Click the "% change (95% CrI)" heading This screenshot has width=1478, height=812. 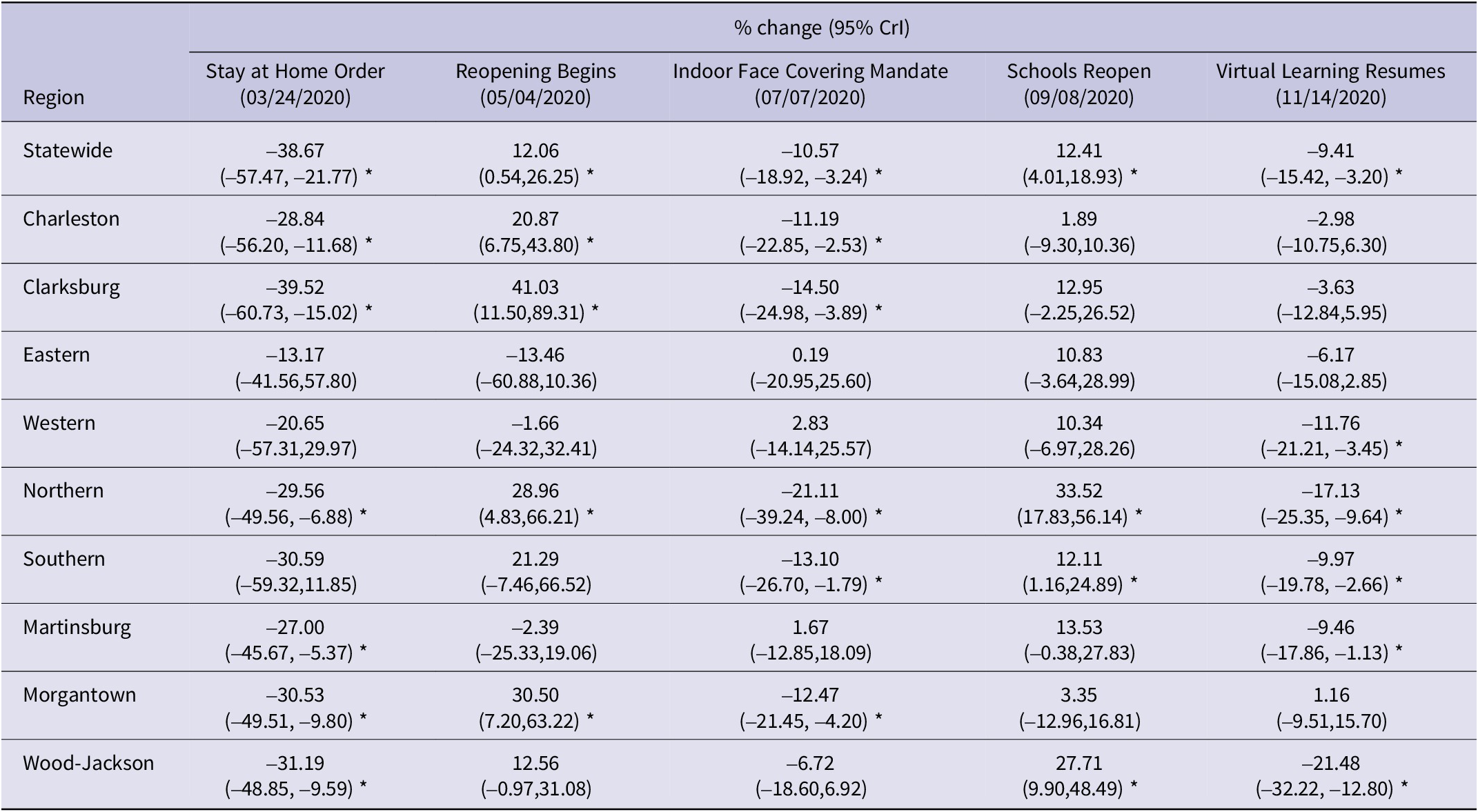tap(822, 28)
